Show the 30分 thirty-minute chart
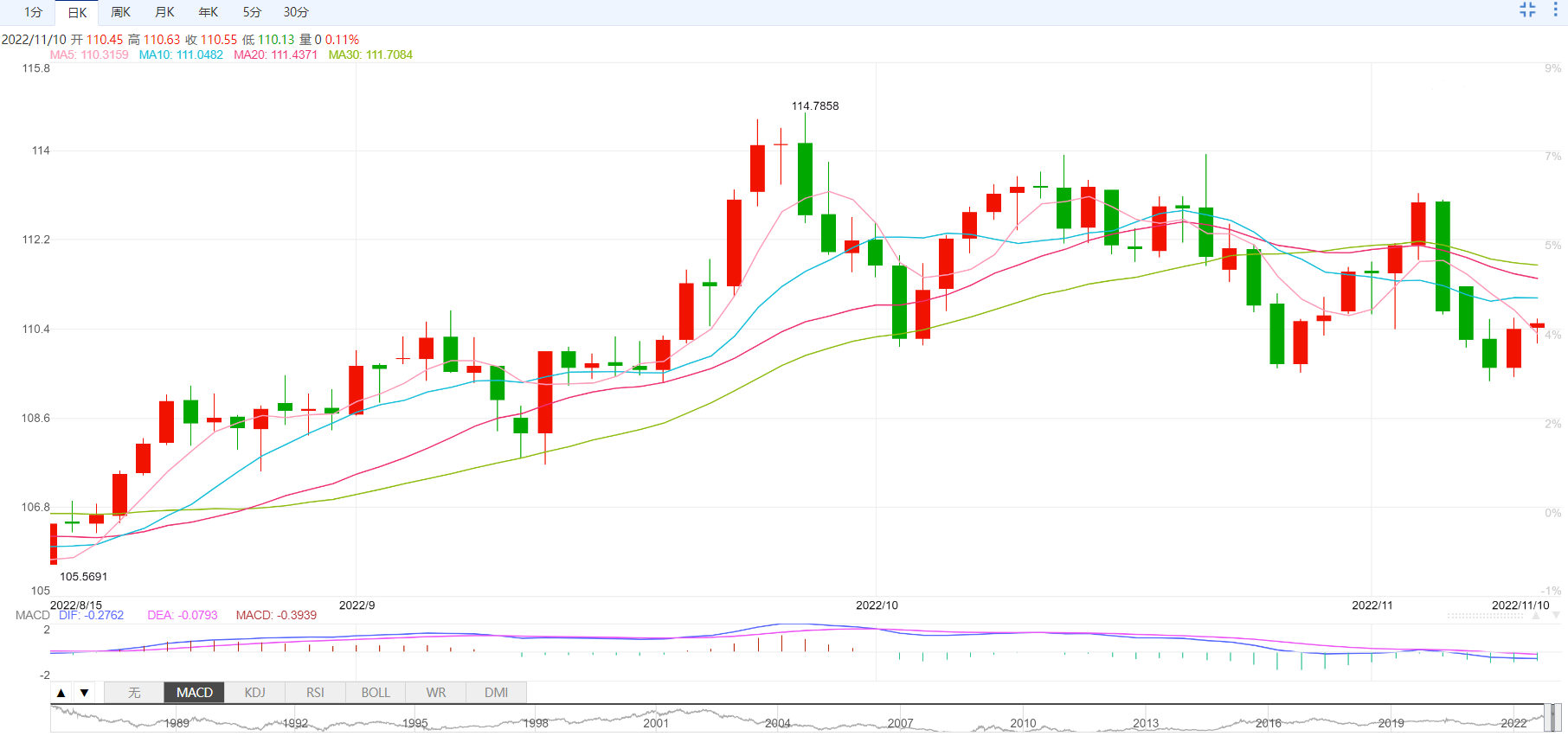 click(x=296, y=12)
